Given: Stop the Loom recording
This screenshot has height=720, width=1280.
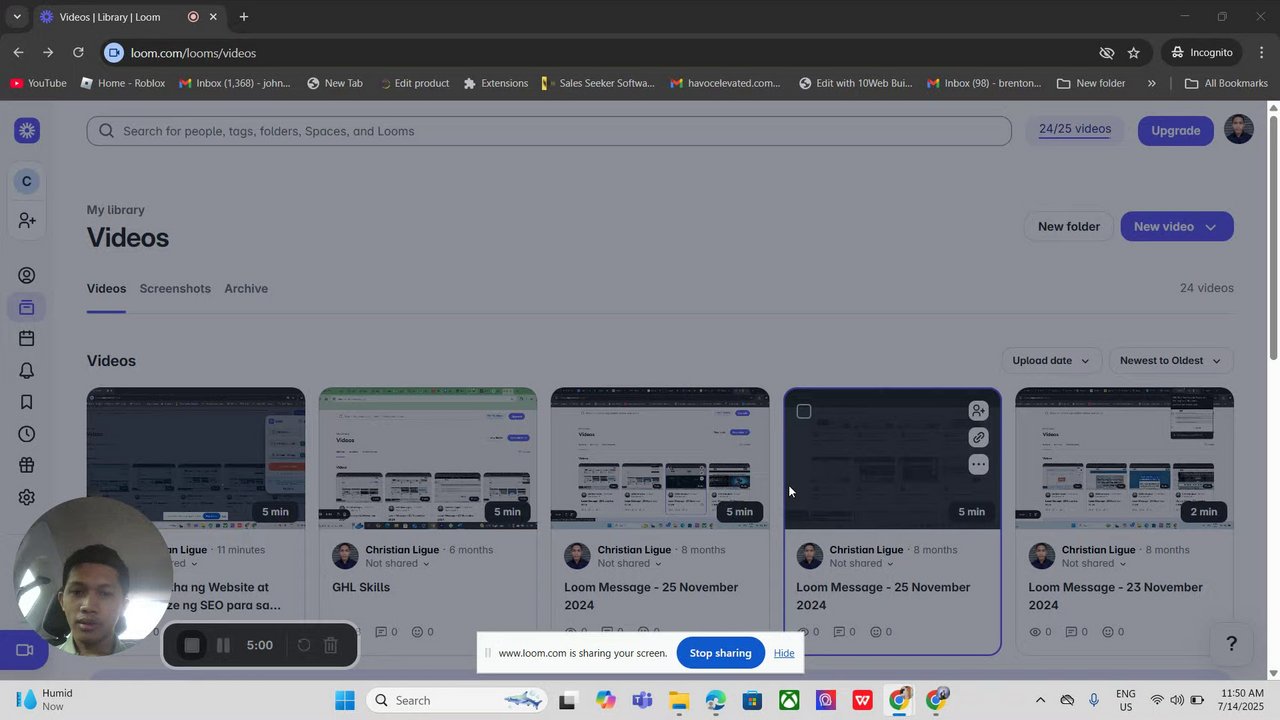Looking at the screenshot, I should click(x=192, y=646).
